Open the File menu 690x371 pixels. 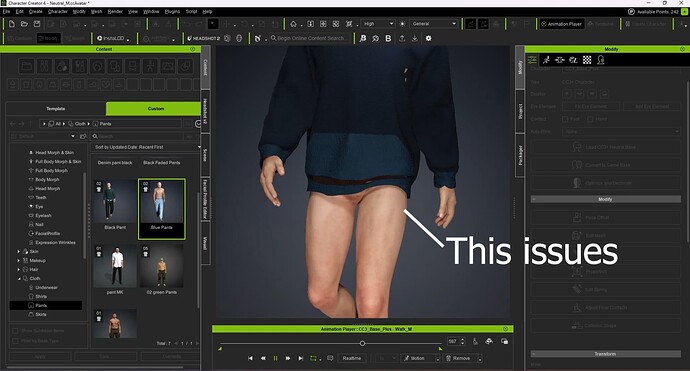pyautogui.click(x=6, y=11)
